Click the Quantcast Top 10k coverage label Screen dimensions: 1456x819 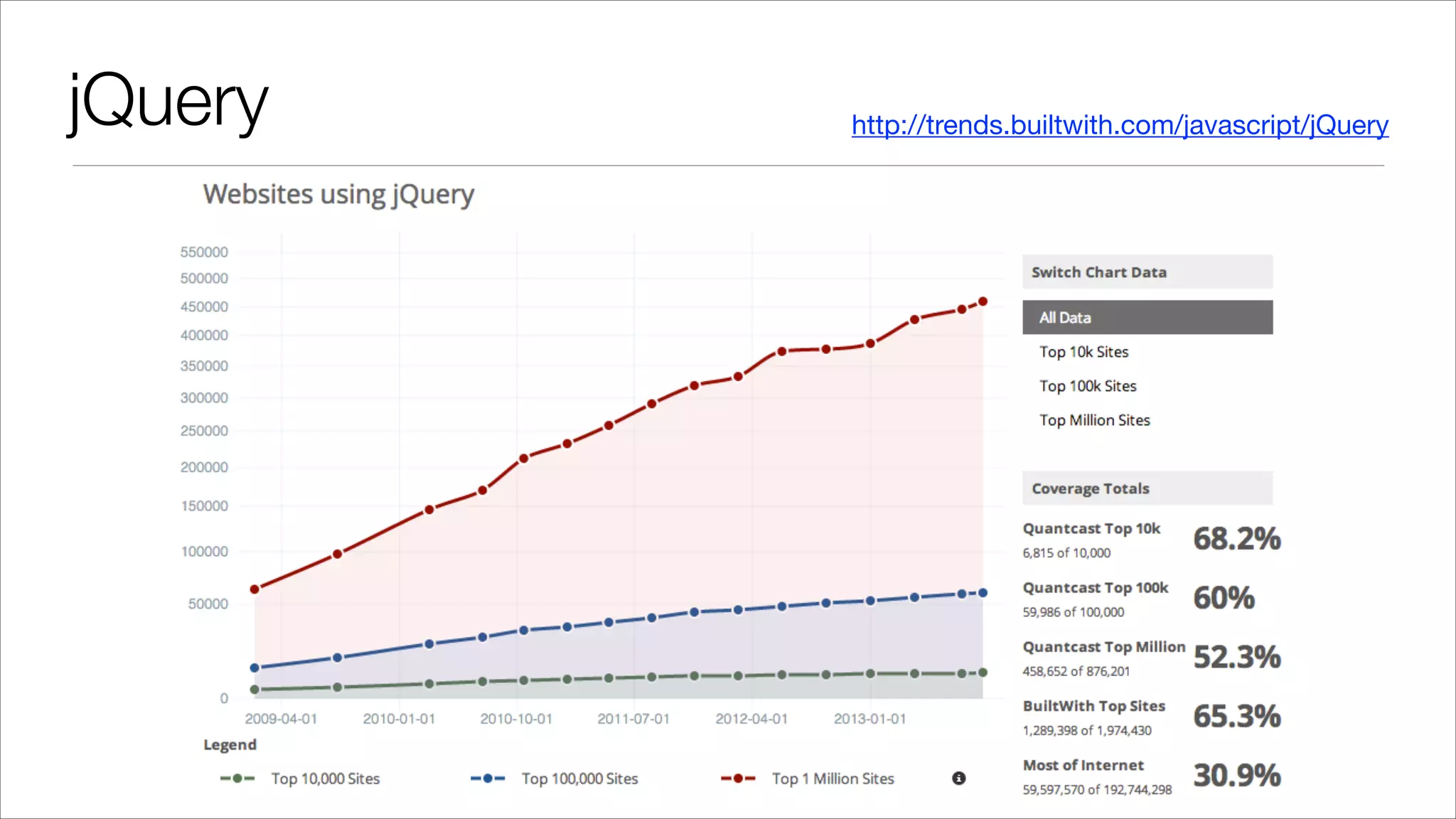[x=1091, y=529]
